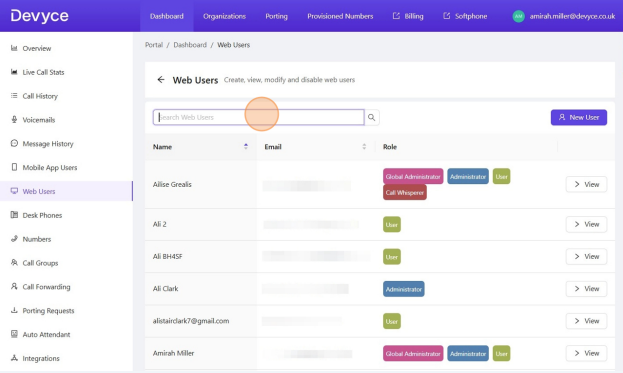623x373 pixels.
Task: Focus the Search Web Users field
Action: [x=258, y=117]
